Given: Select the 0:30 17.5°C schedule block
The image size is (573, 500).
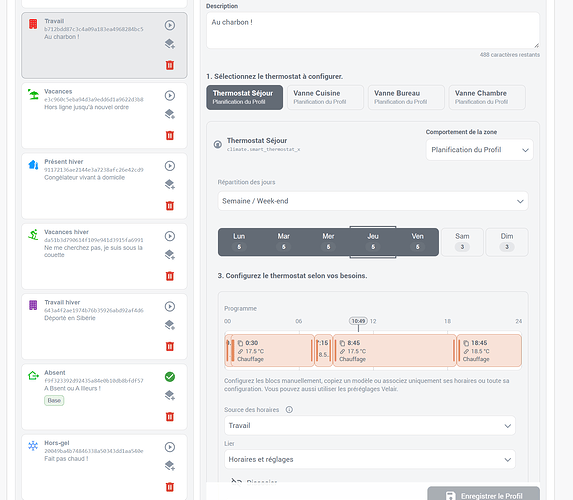Looking at the screenshot, I should (273, 351).
